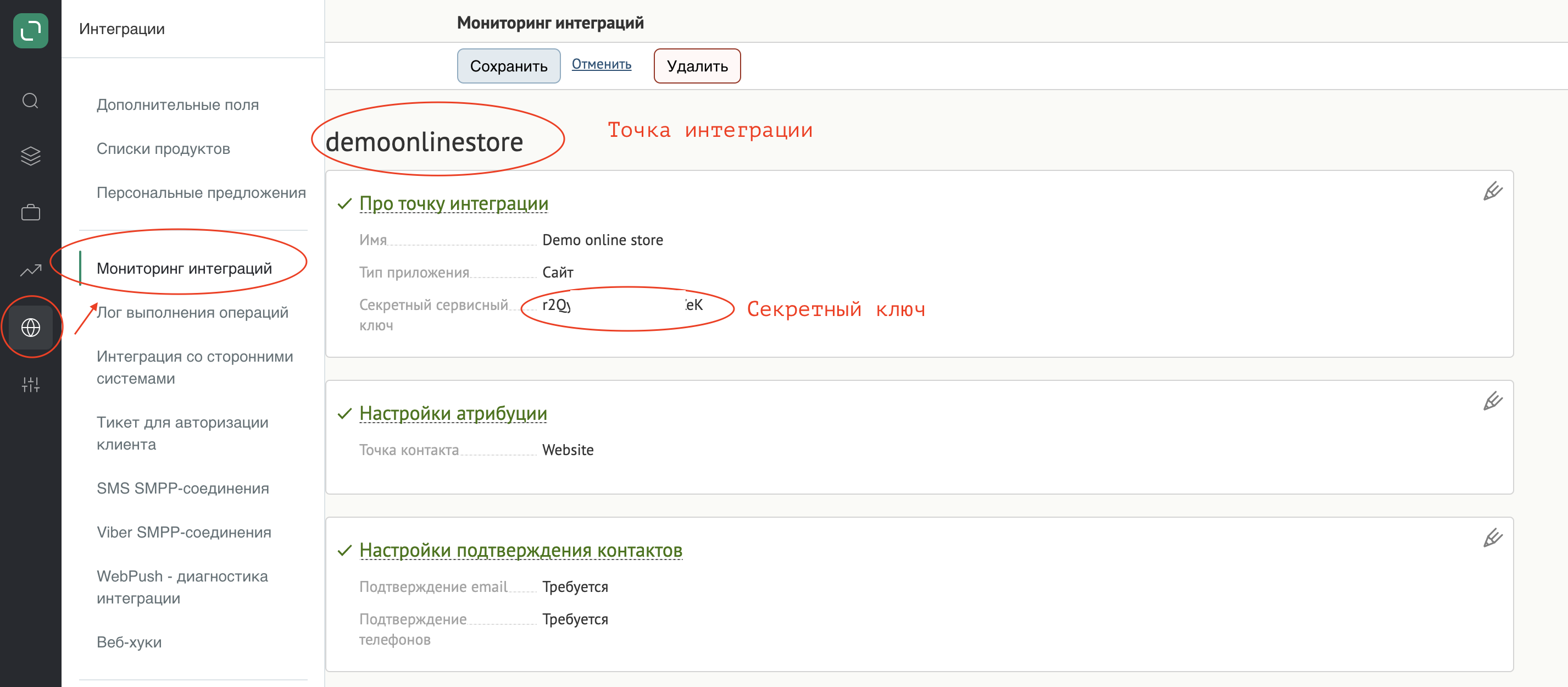The height and width of the screenshot is (687, 1568).
Task: Click the Интеграции sidebar header
Action: pos(122,29)
